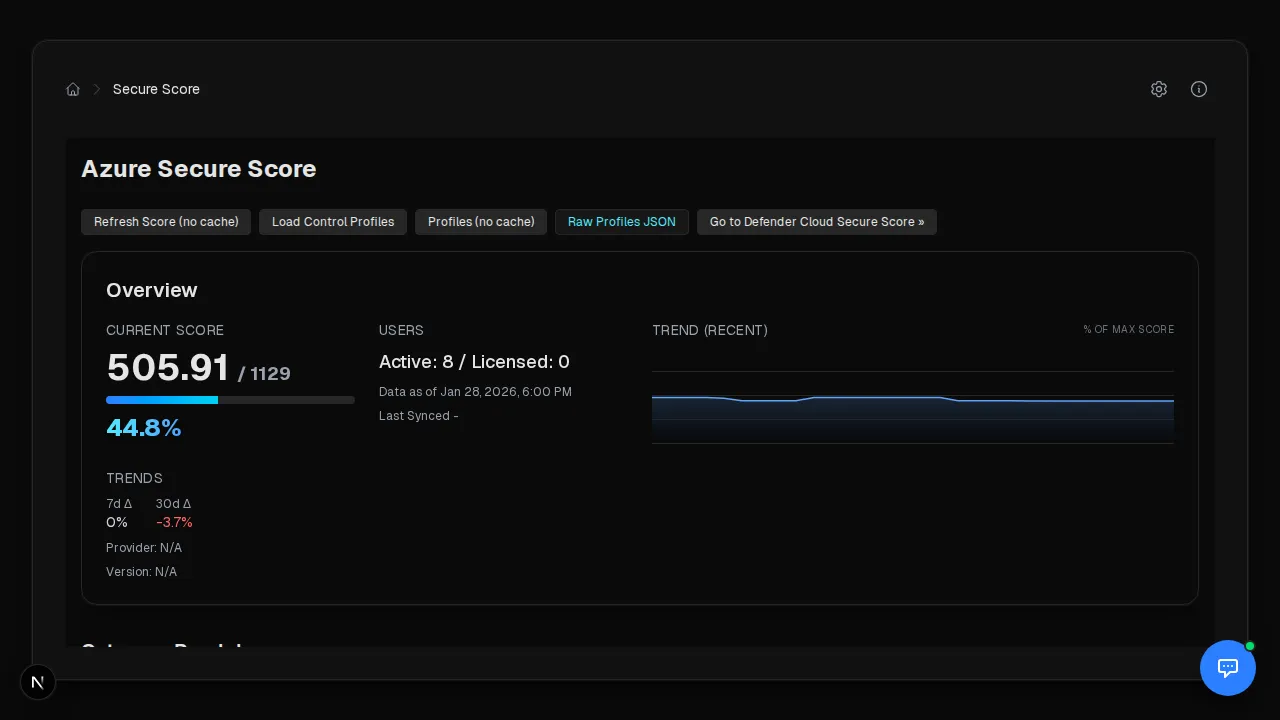
Task: Click the 505.91 score value
Action: coord(168,368)
